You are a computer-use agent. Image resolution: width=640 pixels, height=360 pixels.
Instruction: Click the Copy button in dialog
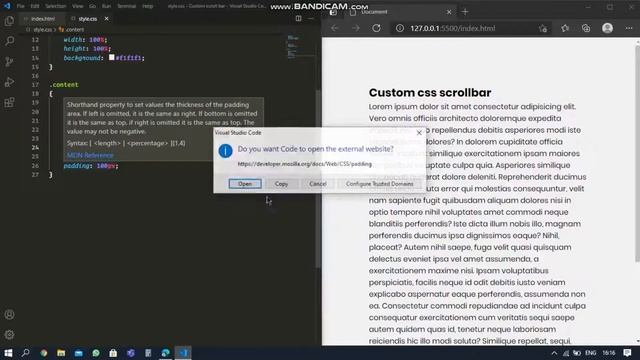coord(281,184)
